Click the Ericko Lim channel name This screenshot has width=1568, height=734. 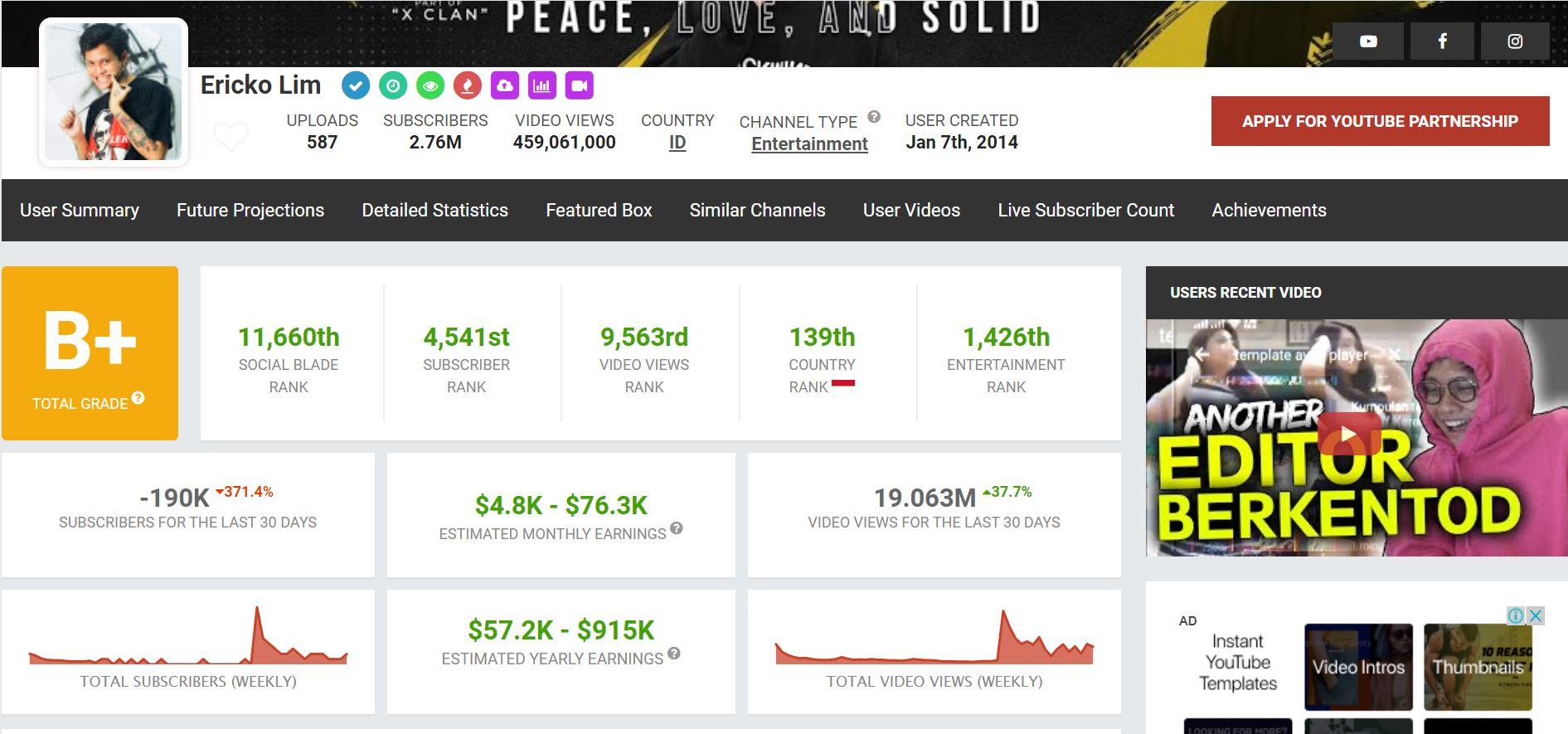261,85
